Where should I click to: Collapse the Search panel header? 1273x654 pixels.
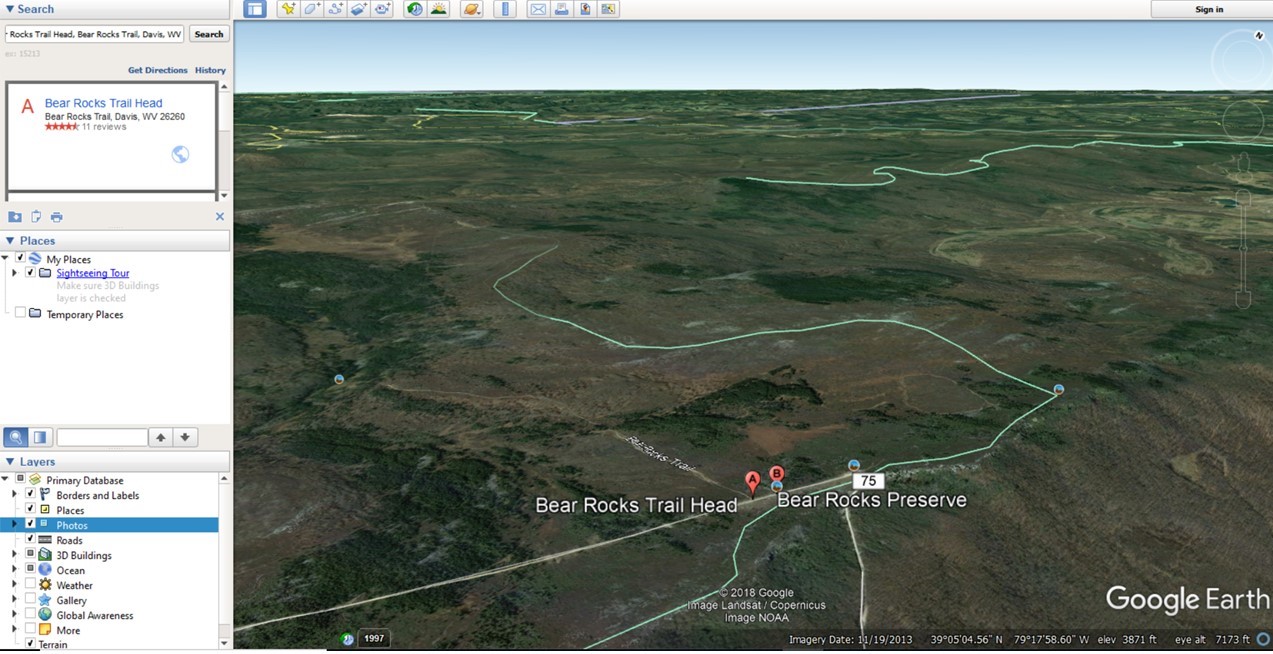[115, 9]
